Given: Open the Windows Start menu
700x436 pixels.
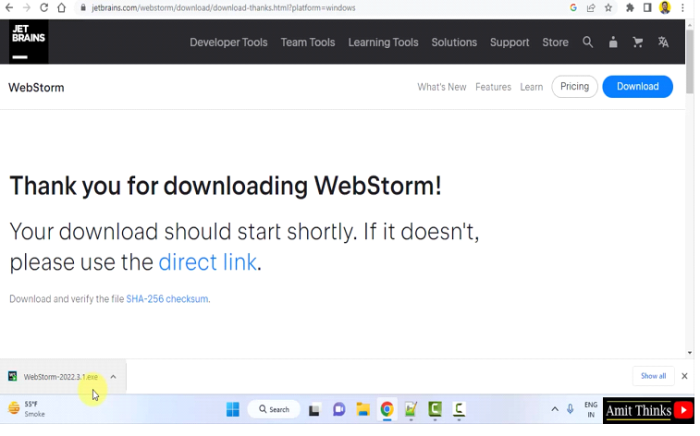Looking at the screenshot, I should pyautogui.click(x=233, y=409).
